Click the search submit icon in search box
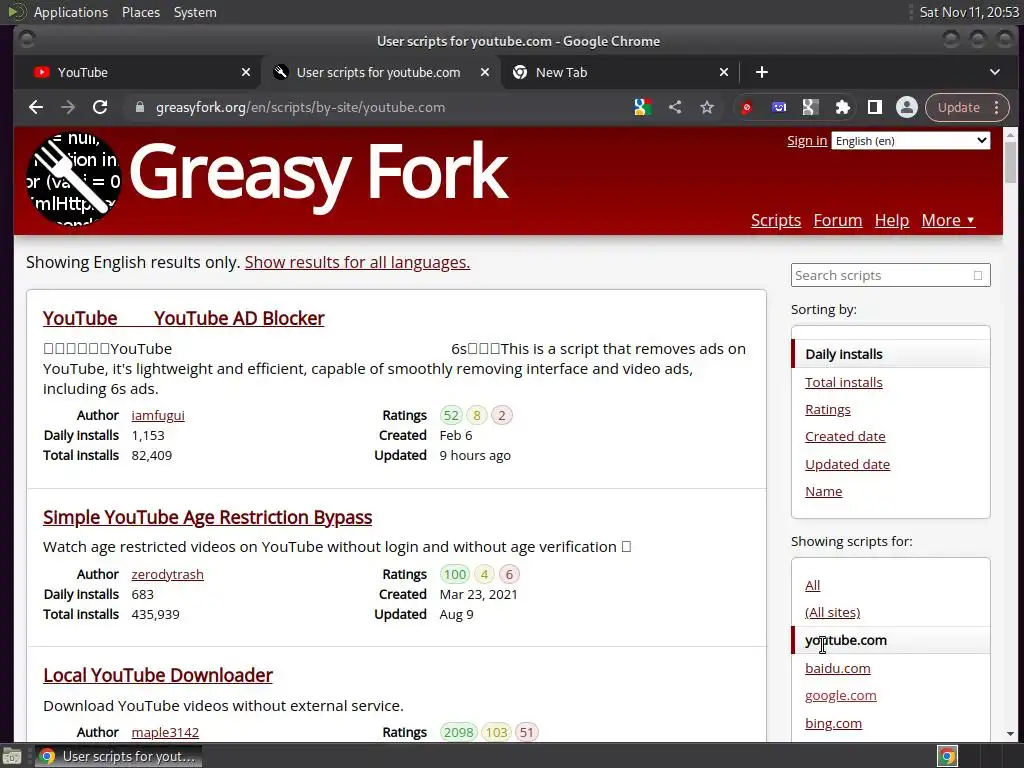The image size is (1024, 768). pos(978,275)
